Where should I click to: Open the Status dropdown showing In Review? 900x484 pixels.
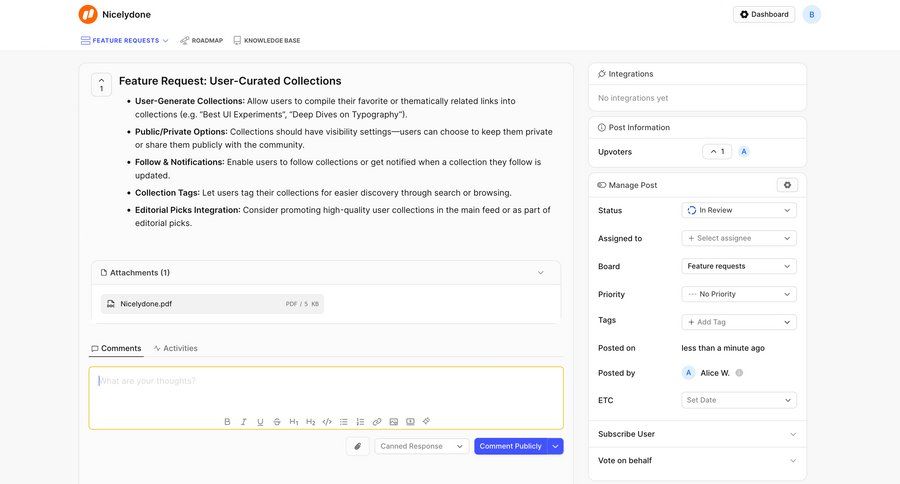(x=739, y=210)
